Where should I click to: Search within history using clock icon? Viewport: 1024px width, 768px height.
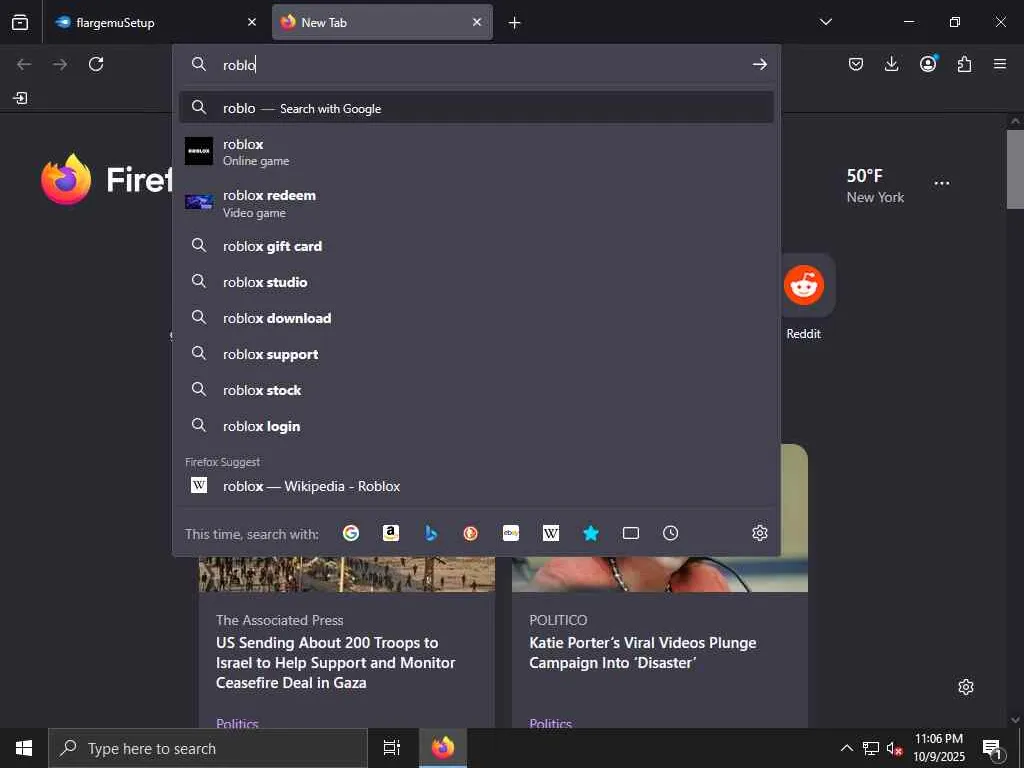point(670,534)
